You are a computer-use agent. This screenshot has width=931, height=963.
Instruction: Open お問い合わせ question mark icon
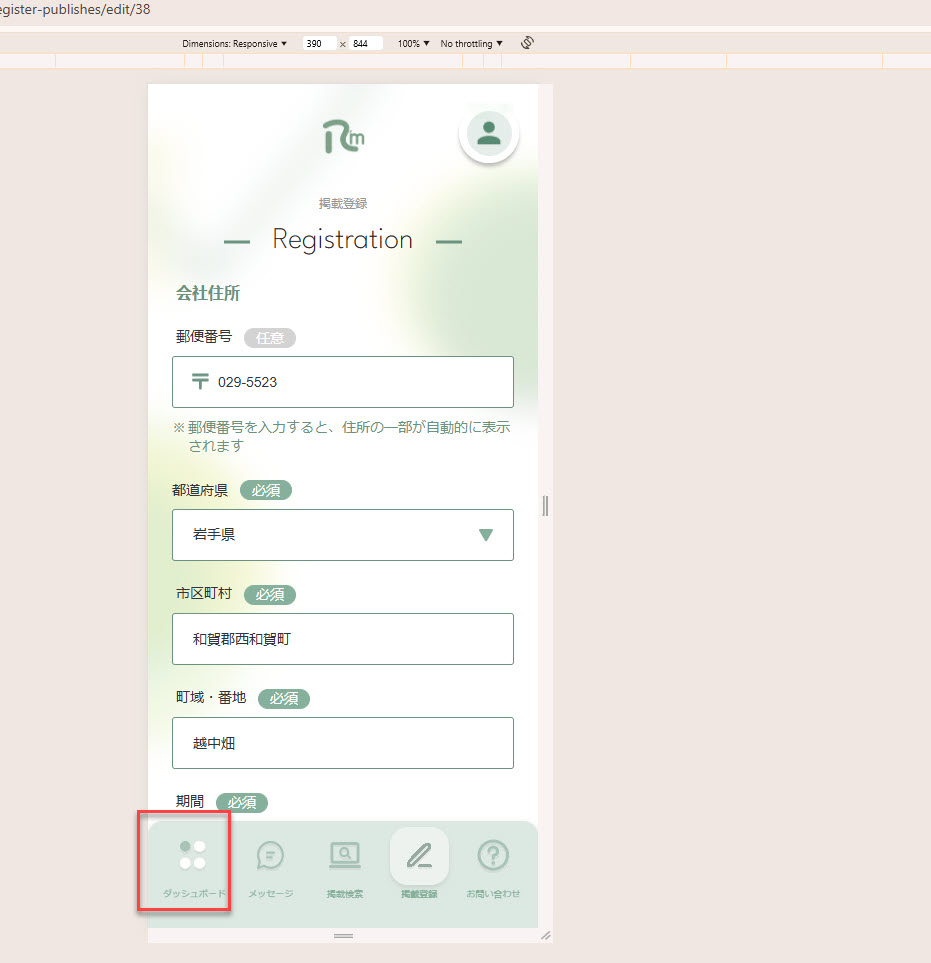tap(493, 856)
